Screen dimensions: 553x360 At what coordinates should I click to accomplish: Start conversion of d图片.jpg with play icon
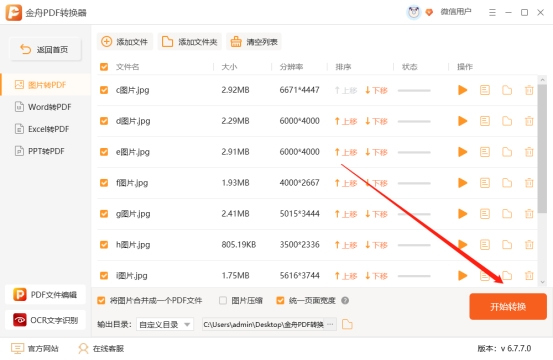point(462,121)
